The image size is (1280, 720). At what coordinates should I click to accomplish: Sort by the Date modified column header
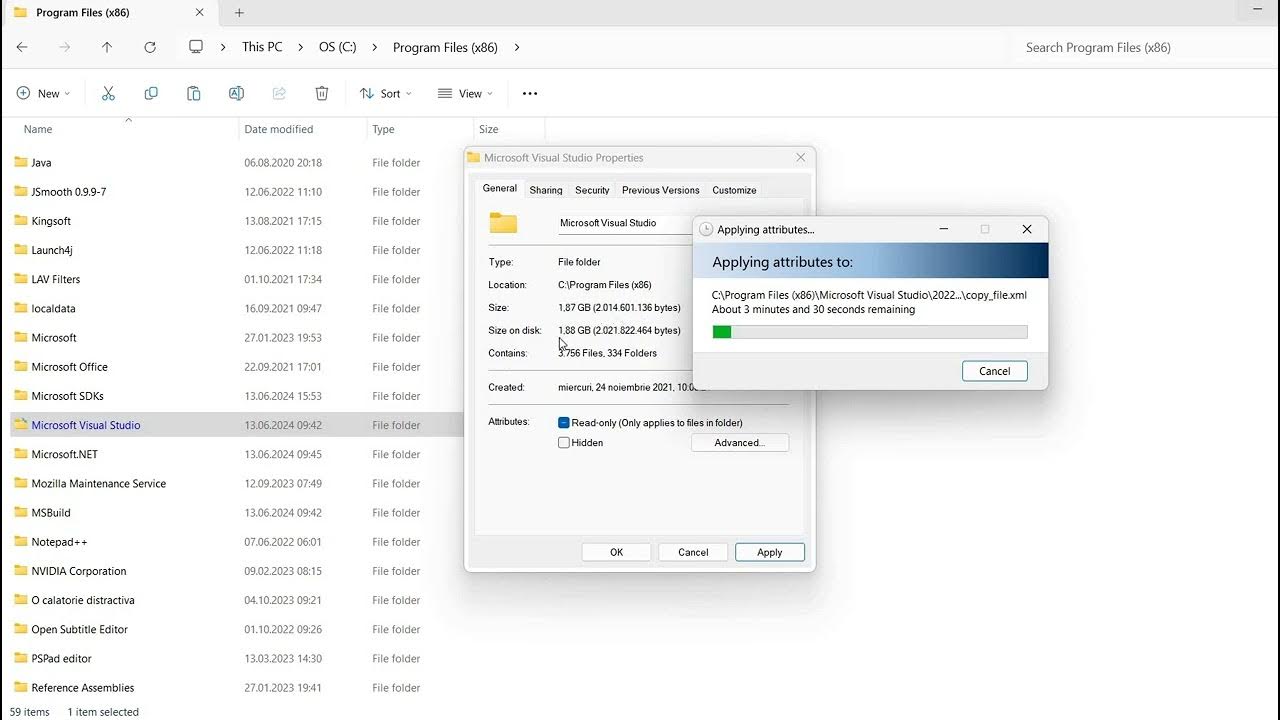click(x=304, y=129)
